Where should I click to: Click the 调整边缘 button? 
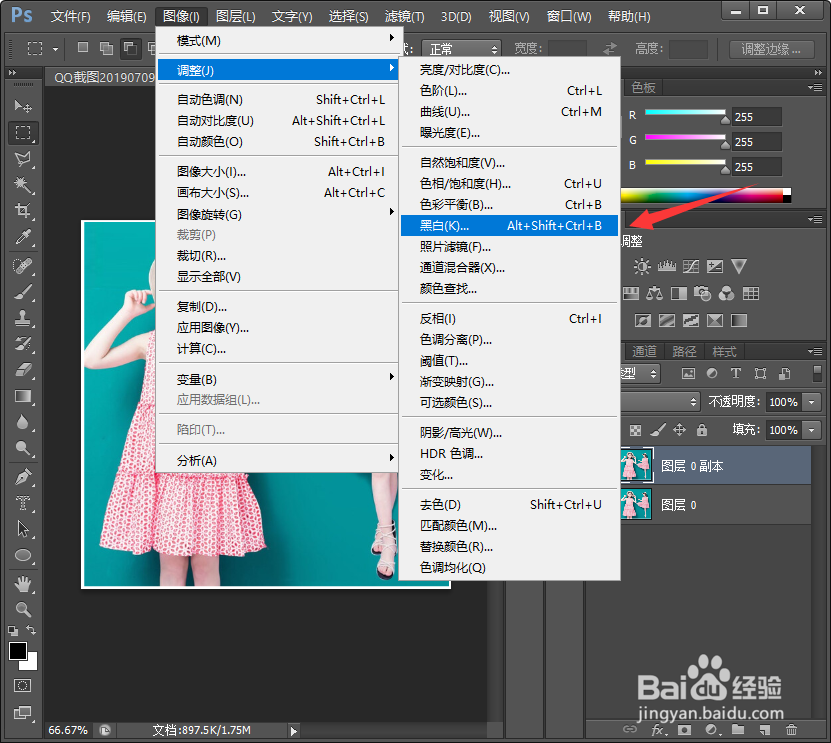click(770, 48)
